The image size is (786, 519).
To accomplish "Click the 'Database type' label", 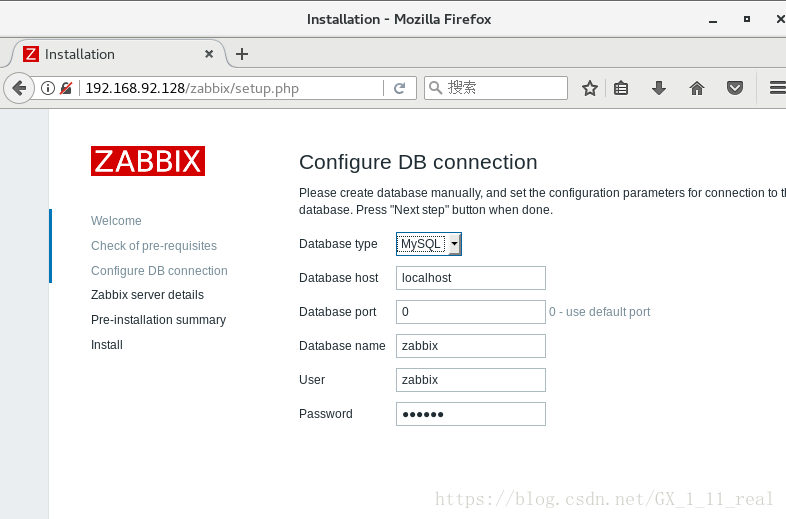I will pyautogui.click(x=338, y=244).
